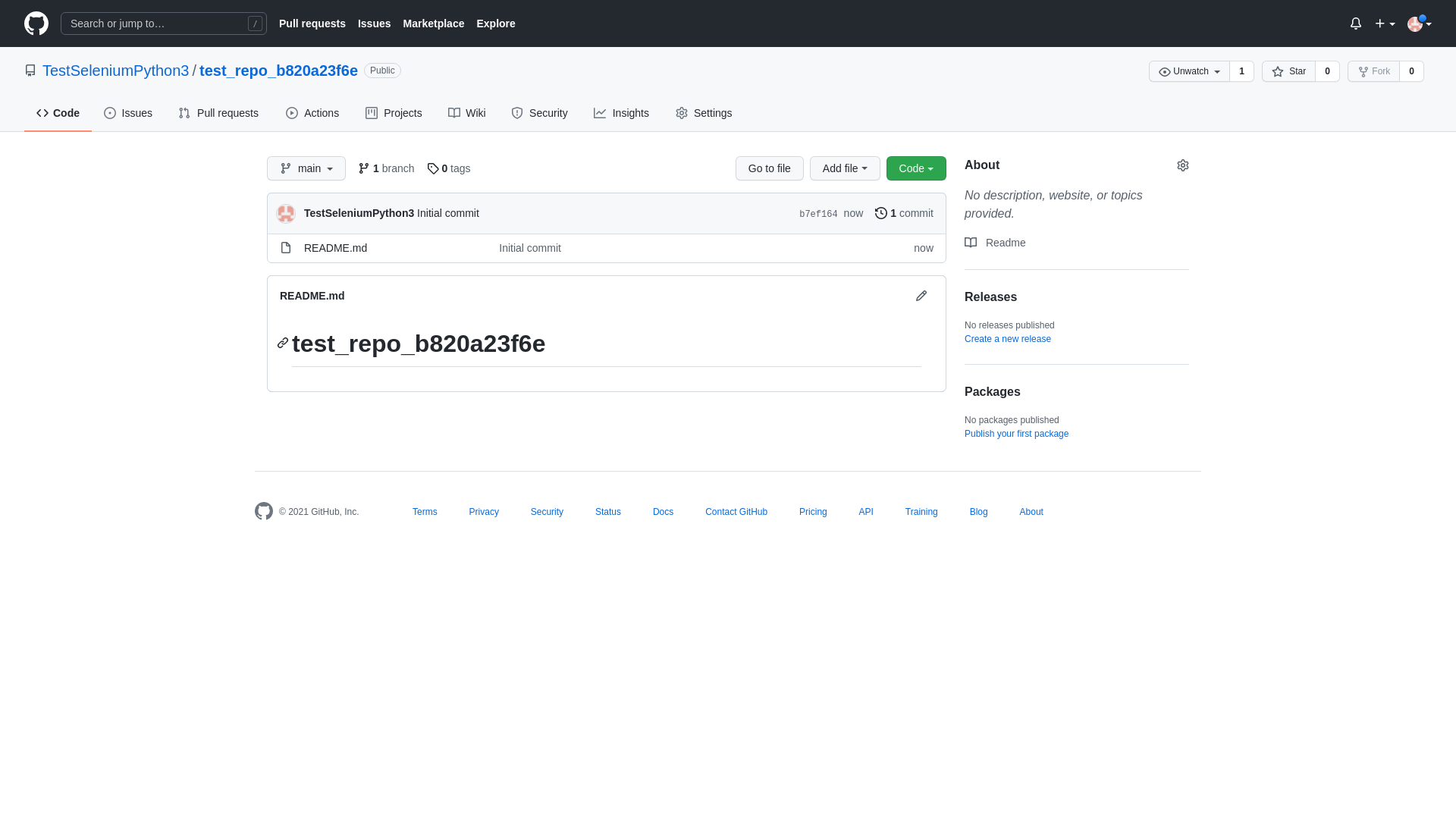Open the Initial commit message in header row
The width and height of the screenshot is (1456, 819).
point(448,213)
